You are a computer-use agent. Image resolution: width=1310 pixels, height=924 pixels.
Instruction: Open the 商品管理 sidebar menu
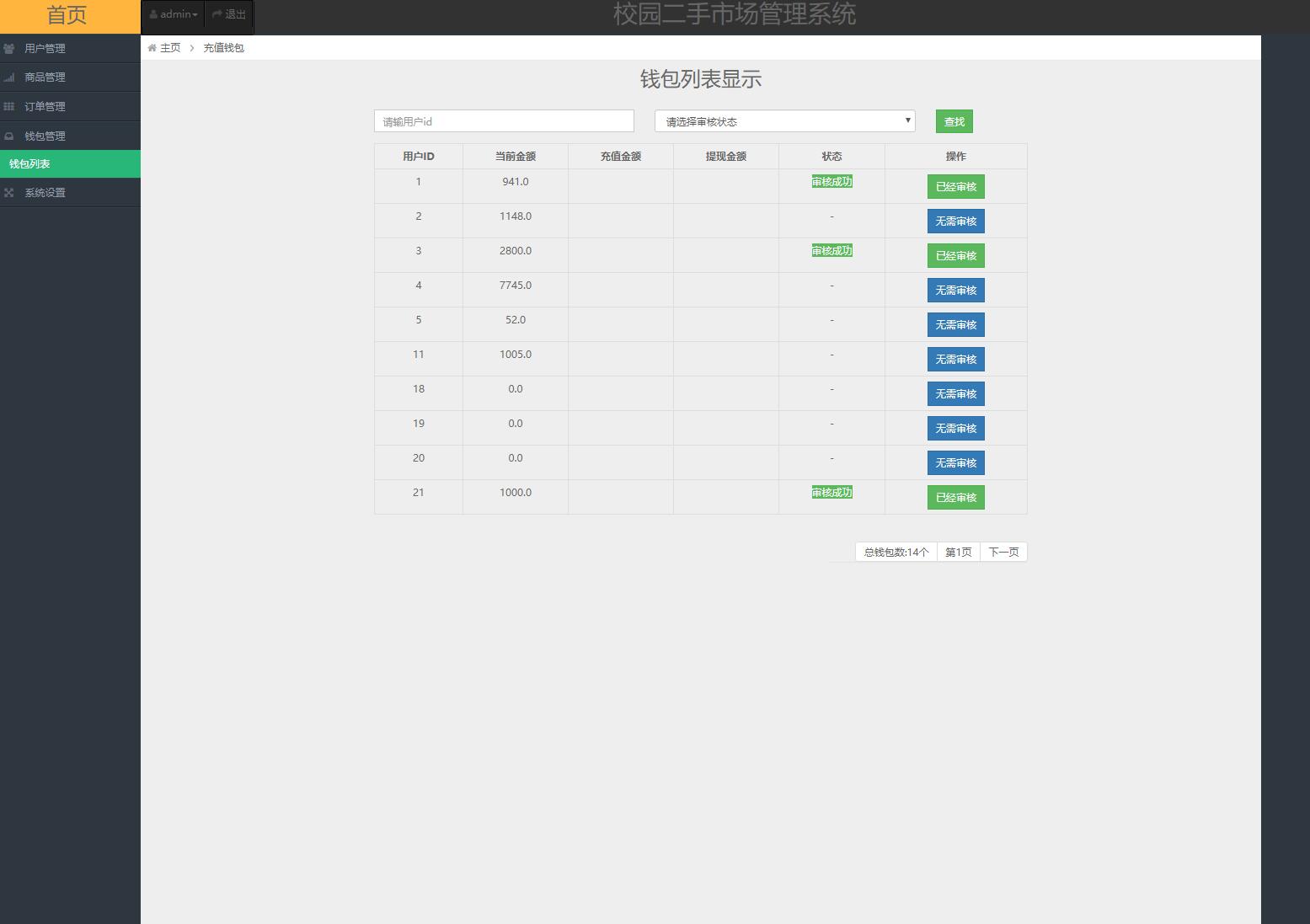[x=70, y=77]
